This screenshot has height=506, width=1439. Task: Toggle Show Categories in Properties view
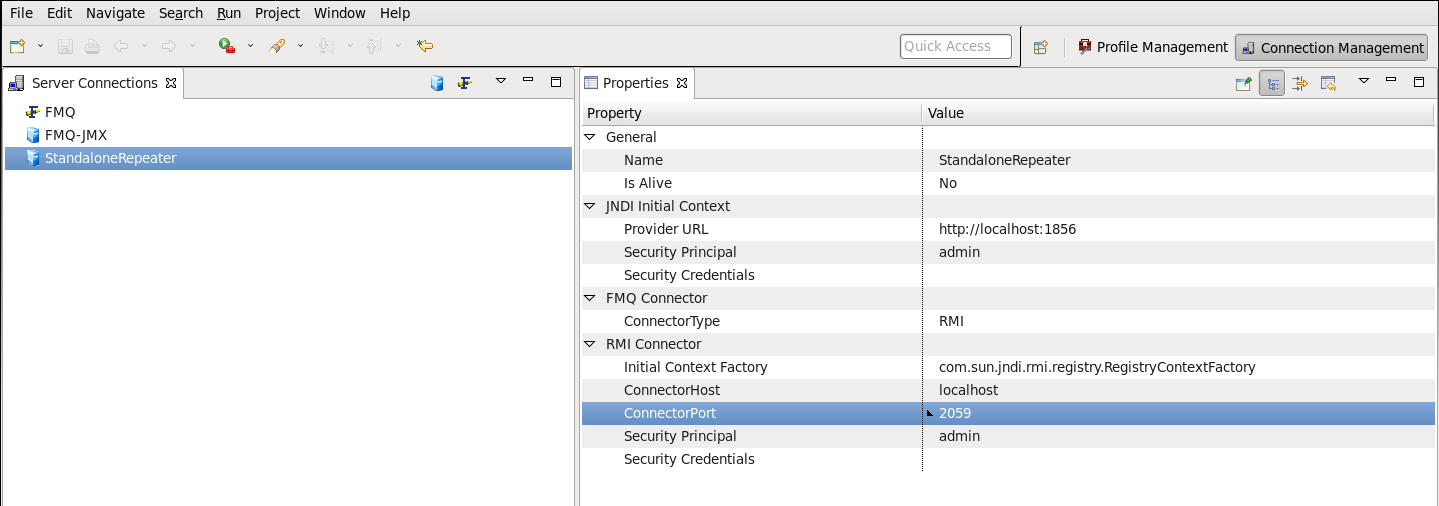(1272, 84)
